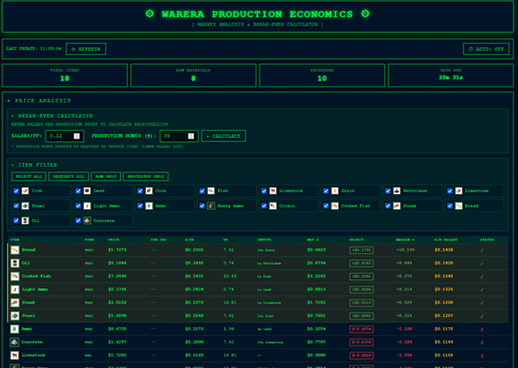Click the Livestock icon in the table row
This screenshot has width=518, height=368.
(15, 355)
